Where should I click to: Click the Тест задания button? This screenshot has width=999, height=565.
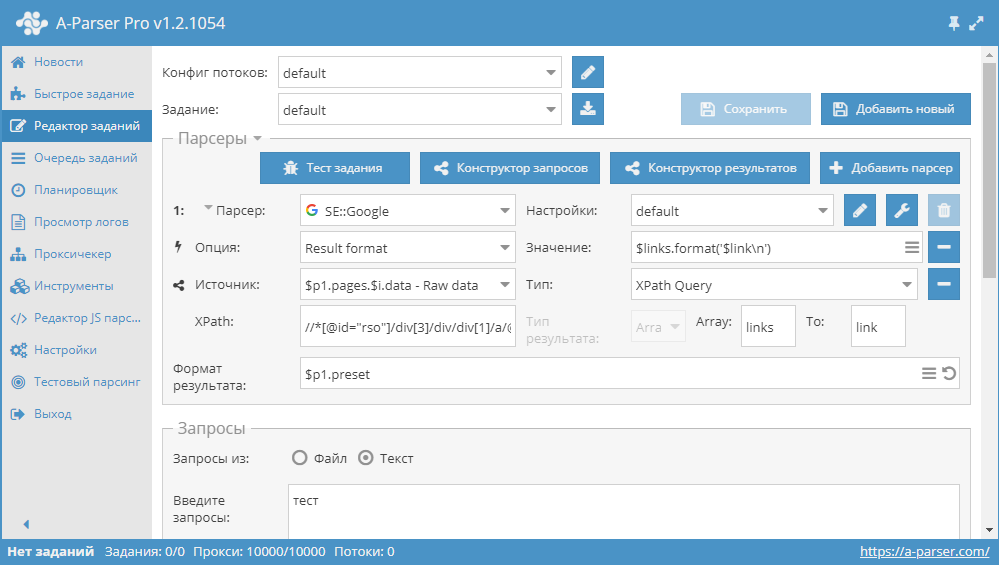(x=334, y=168)
